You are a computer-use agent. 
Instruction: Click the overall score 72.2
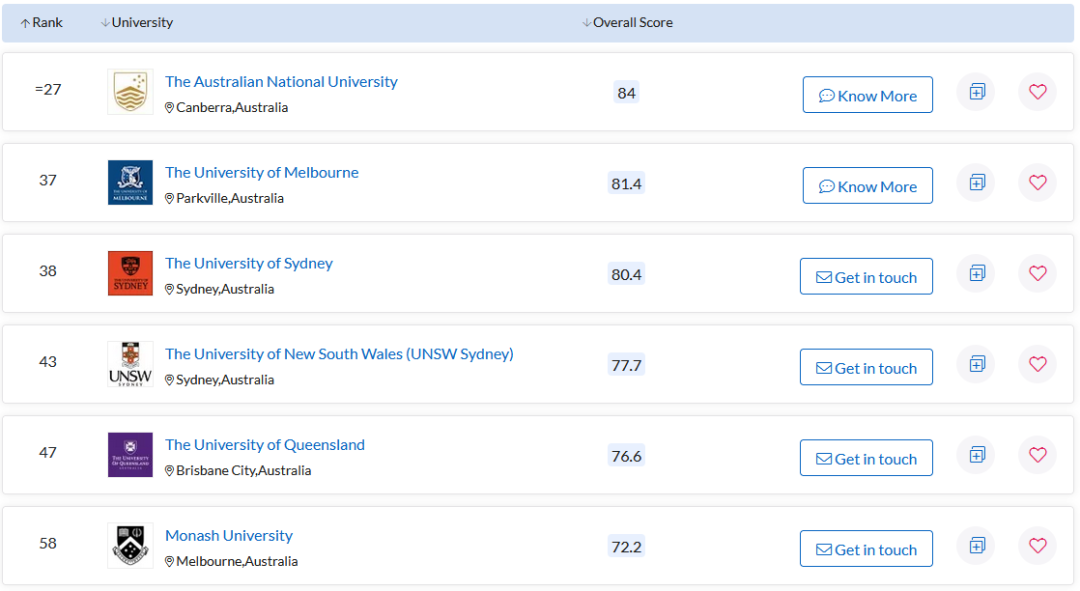coord(626,548)
